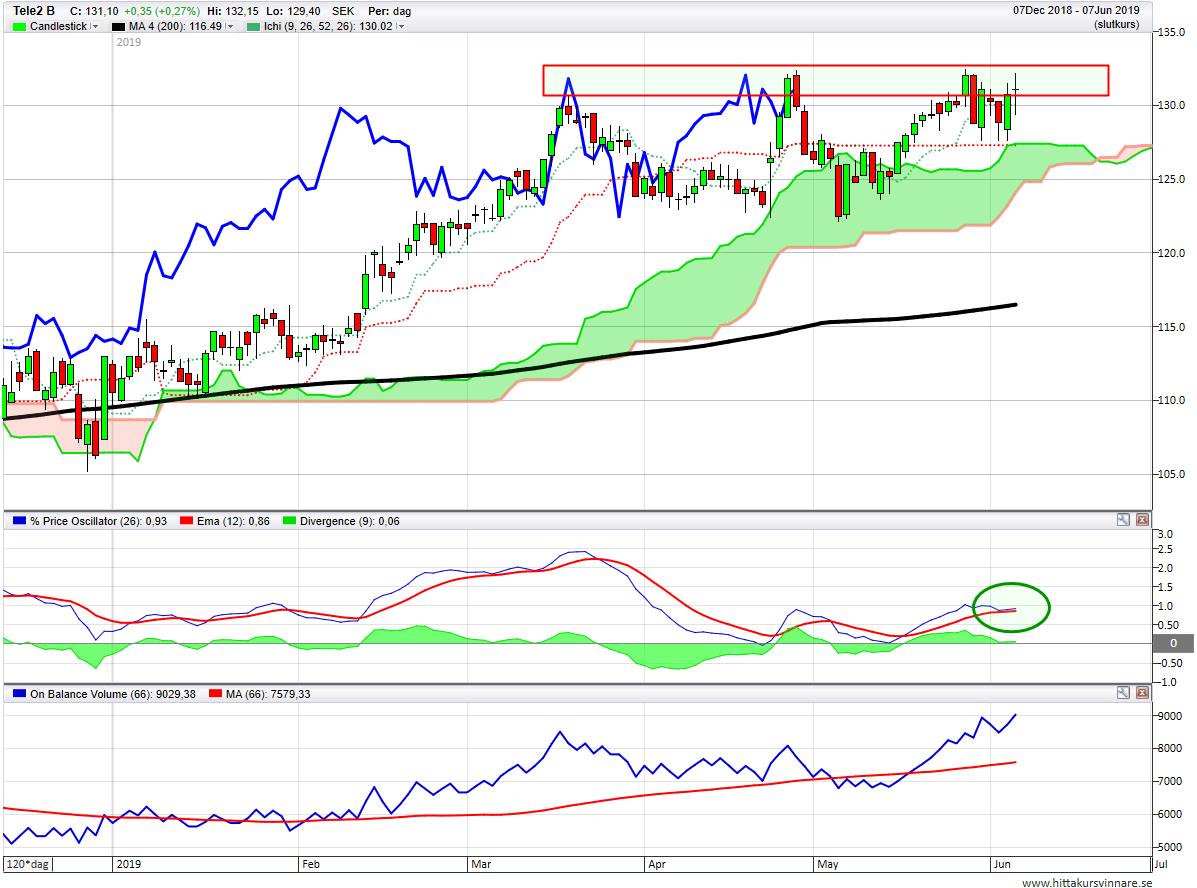Open the Candlestick chart type dropdown
Image resolution: width=1197 pixels, height=888 pixels.
(95, 26)
